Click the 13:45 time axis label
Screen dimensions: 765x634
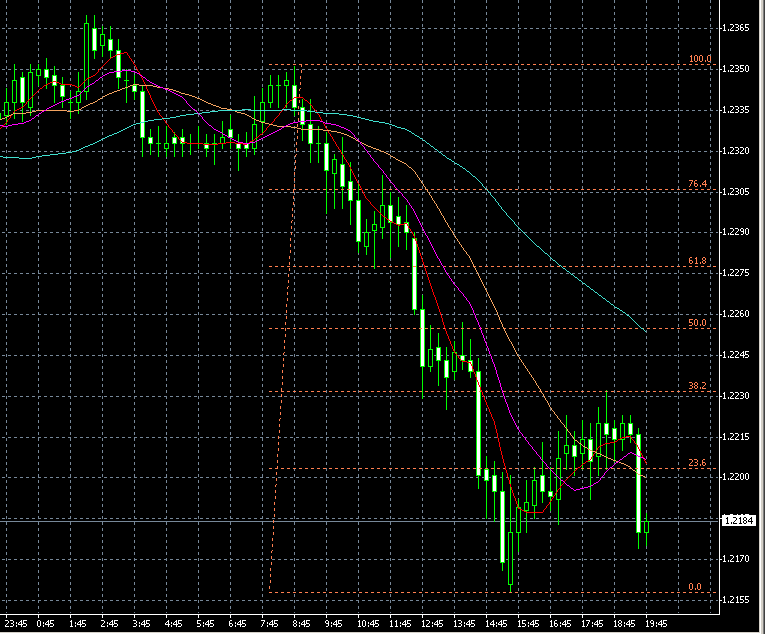point(464,624)
